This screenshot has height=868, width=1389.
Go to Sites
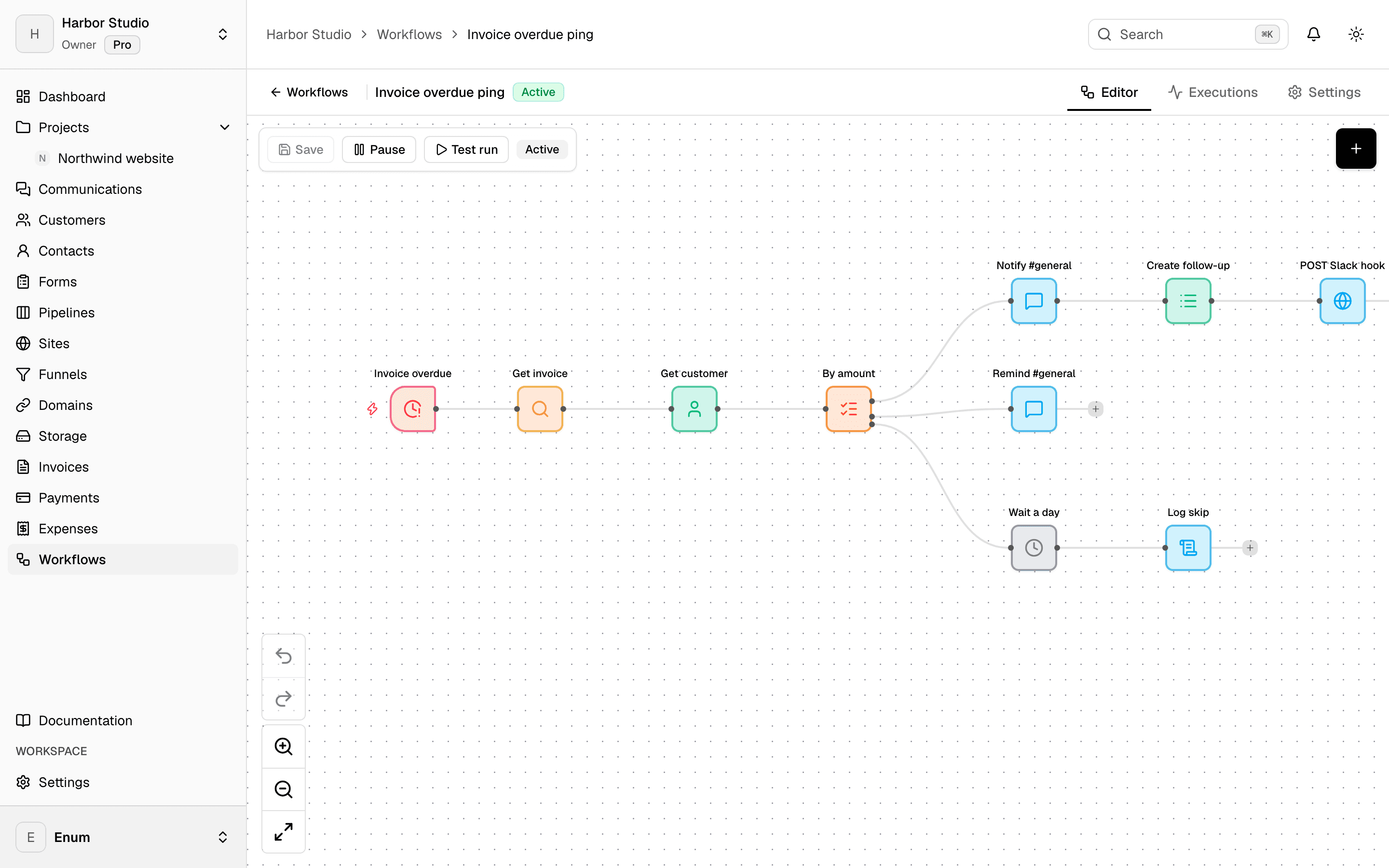[x=123, y=343]
